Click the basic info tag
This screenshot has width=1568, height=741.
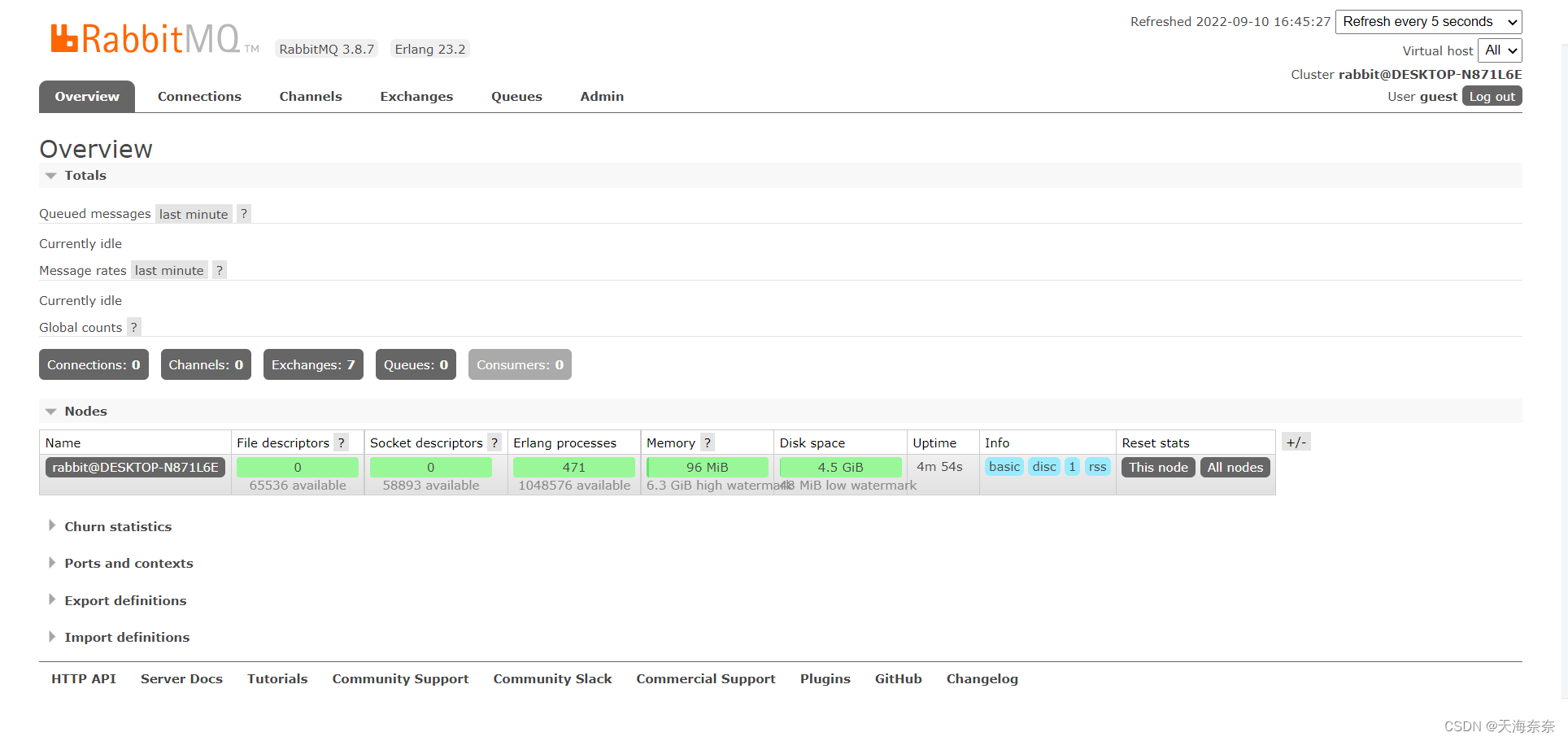1004,466
